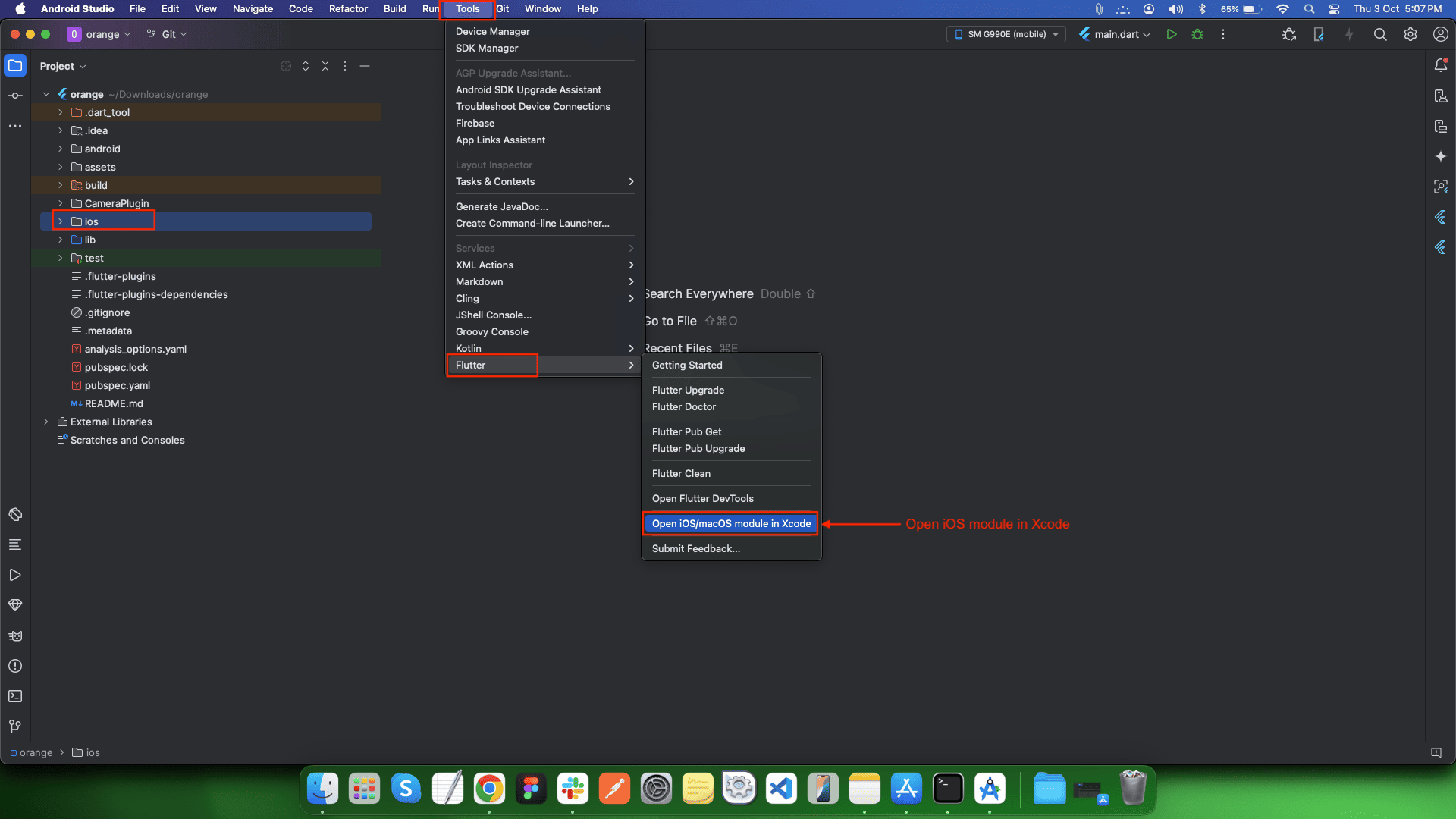Click the green Run app icon
Screen dimensions: 1456x819
1172,34
